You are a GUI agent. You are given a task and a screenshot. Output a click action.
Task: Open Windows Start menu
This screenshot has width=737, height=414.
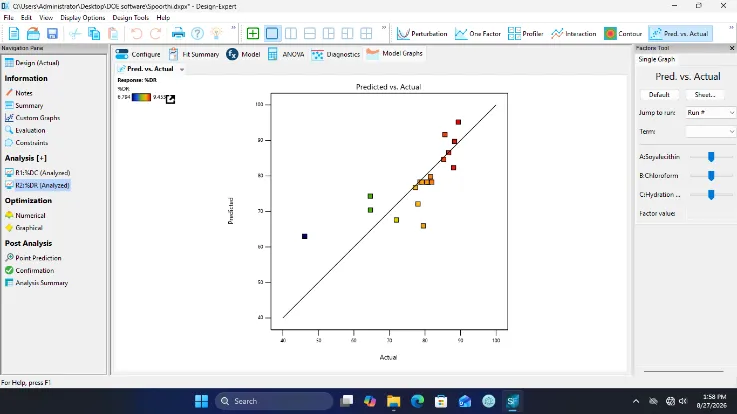click(x=201, y=401)
